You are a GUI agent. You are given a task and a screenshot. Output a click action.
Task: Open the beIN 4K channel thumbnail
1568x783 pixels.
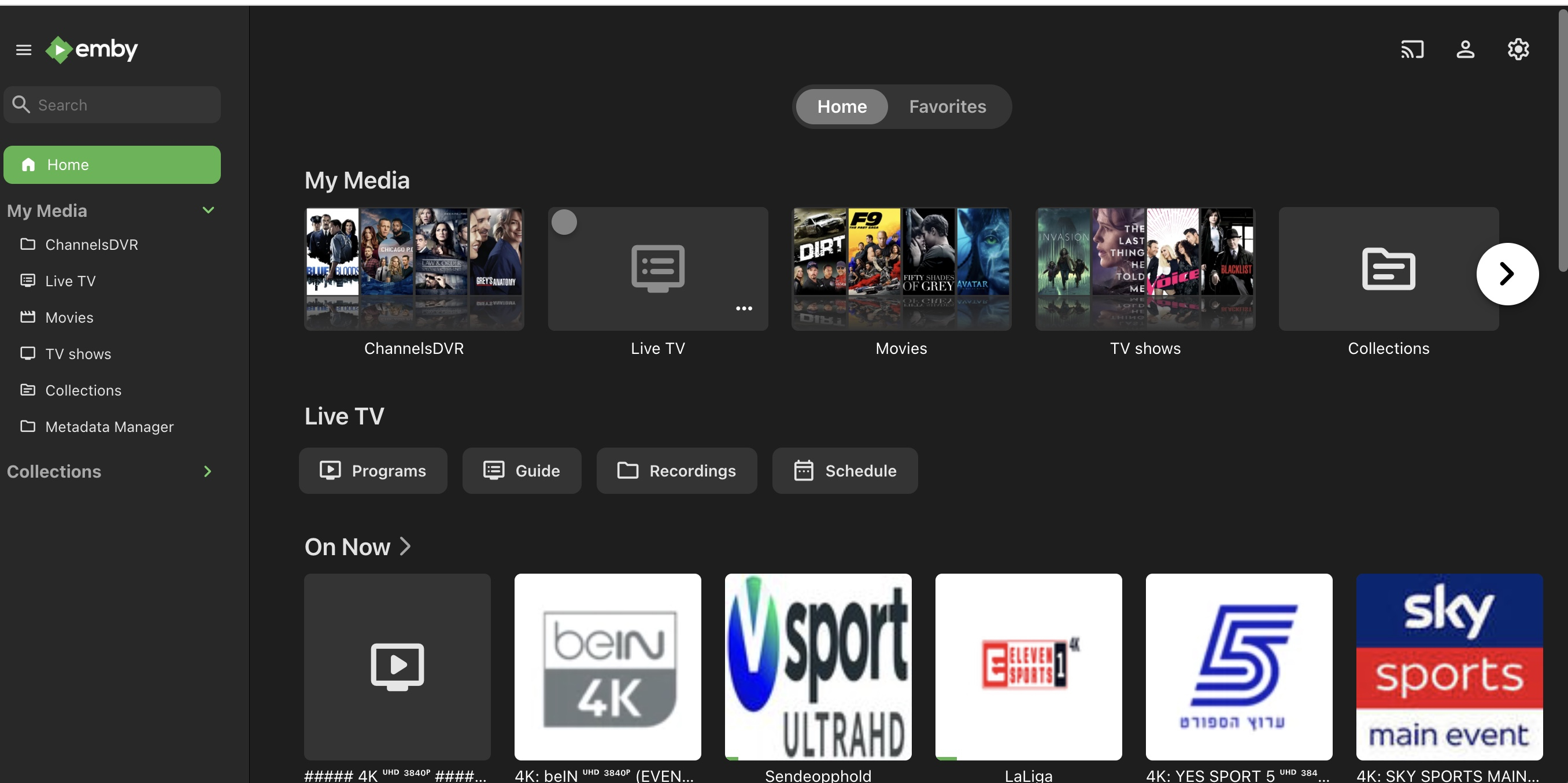pyautogui.click(x=607, y=667)
